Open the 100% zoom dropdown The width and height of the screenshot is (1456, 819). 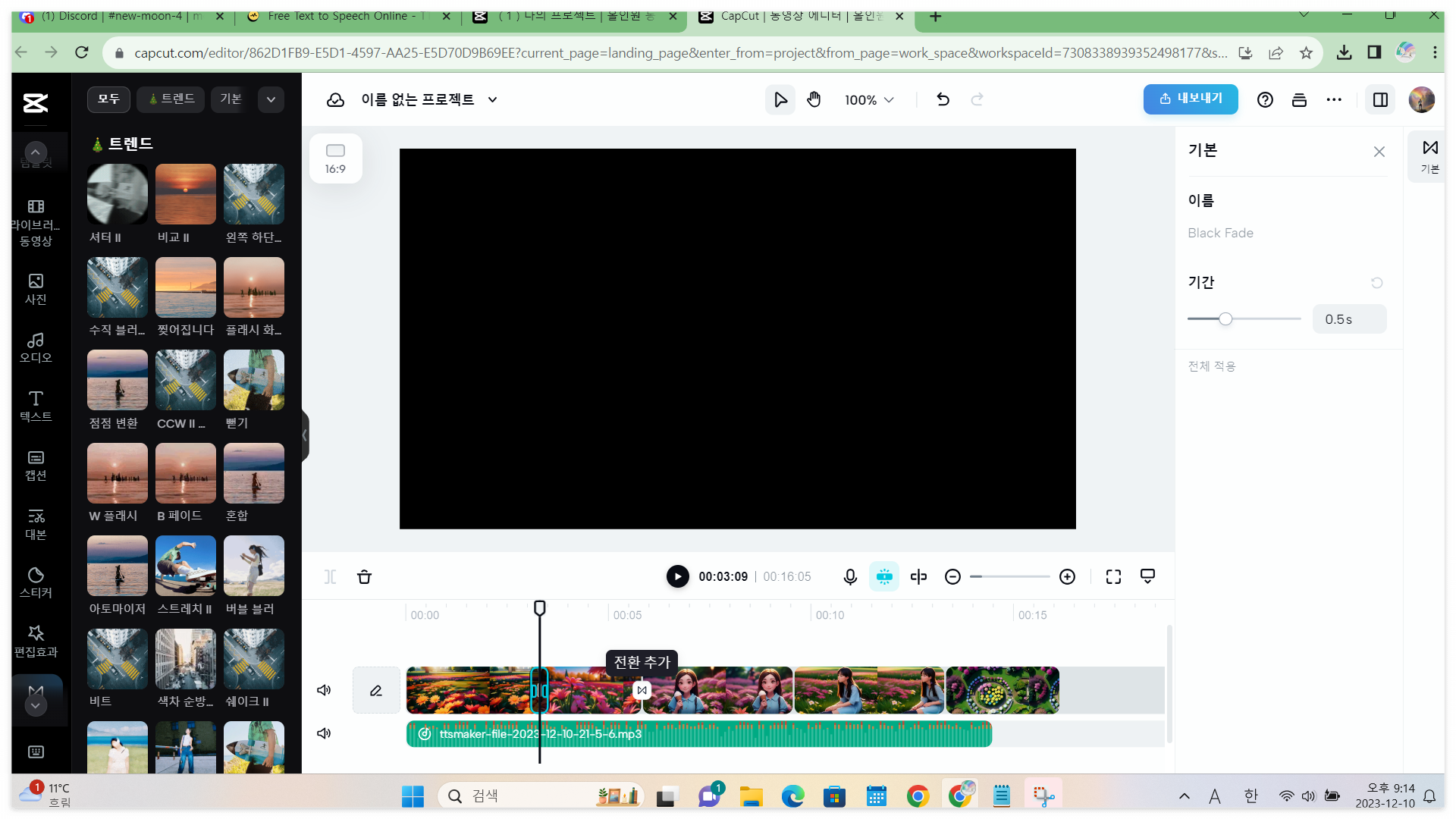tap(869, 100)
